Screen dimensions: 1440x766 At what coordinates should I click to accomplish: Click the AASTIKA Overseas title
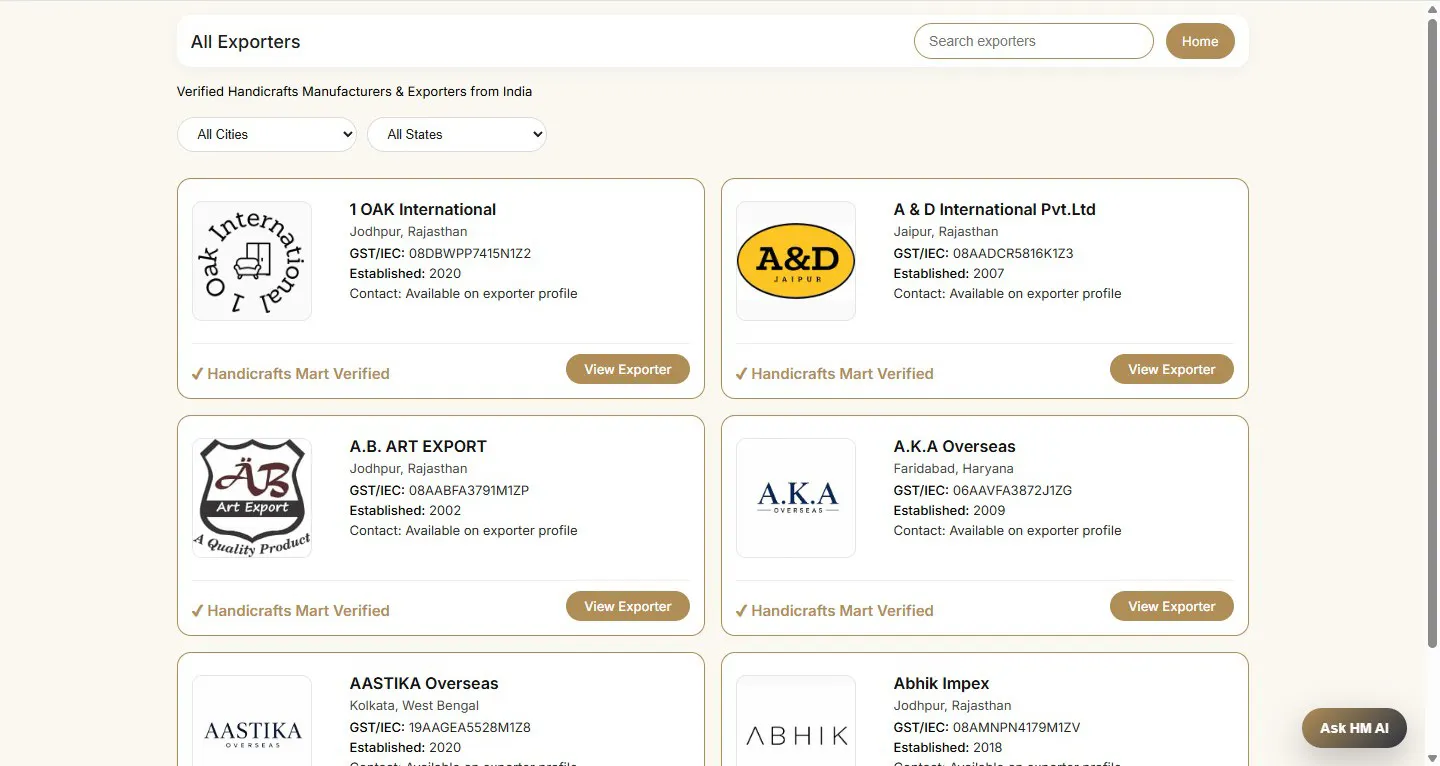tap(424, 683)
